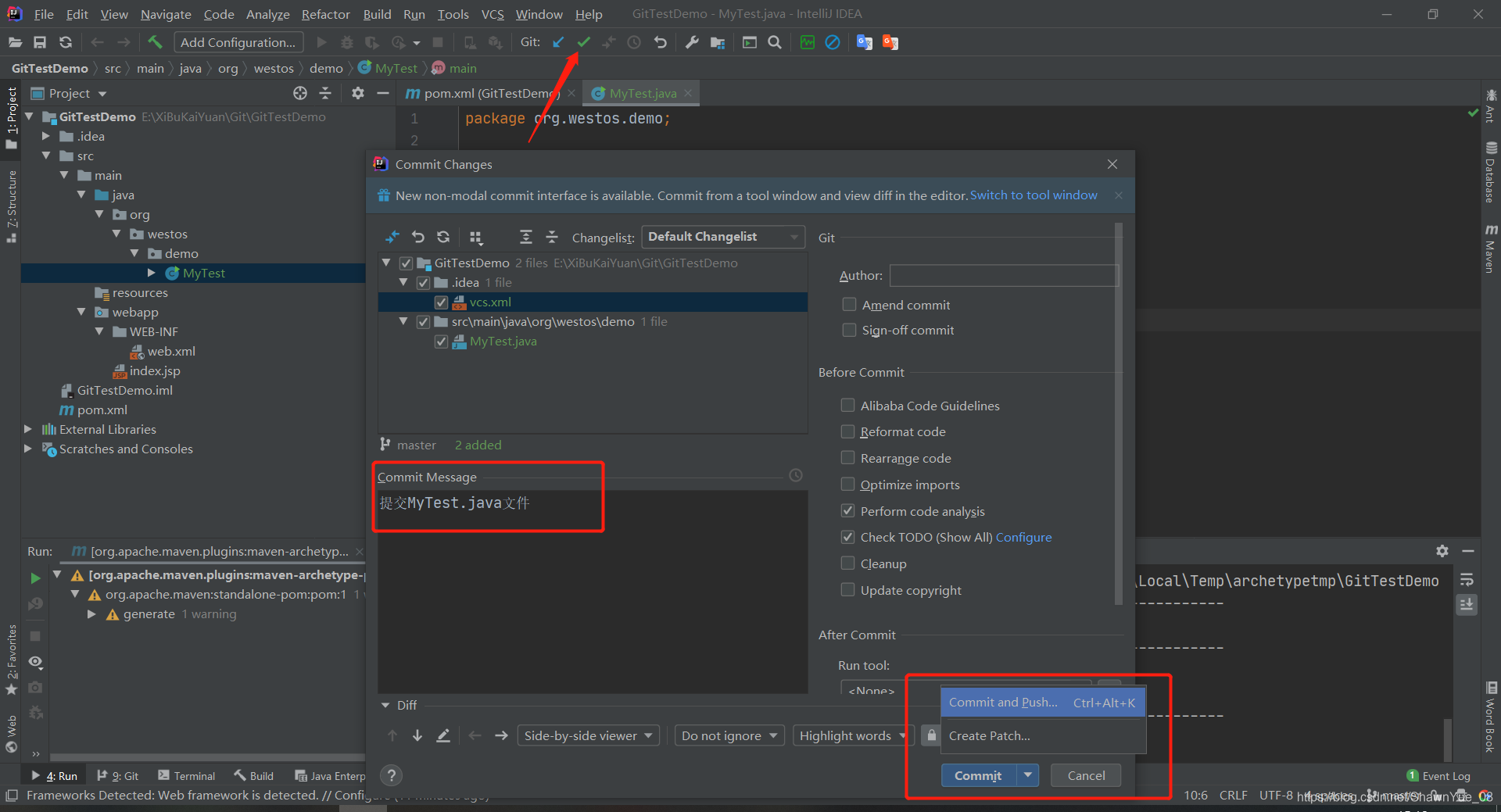This screenshot has width=1501, height=812.
Task: Enable Optimize imports checkbox
Action: tap(847, 484)
